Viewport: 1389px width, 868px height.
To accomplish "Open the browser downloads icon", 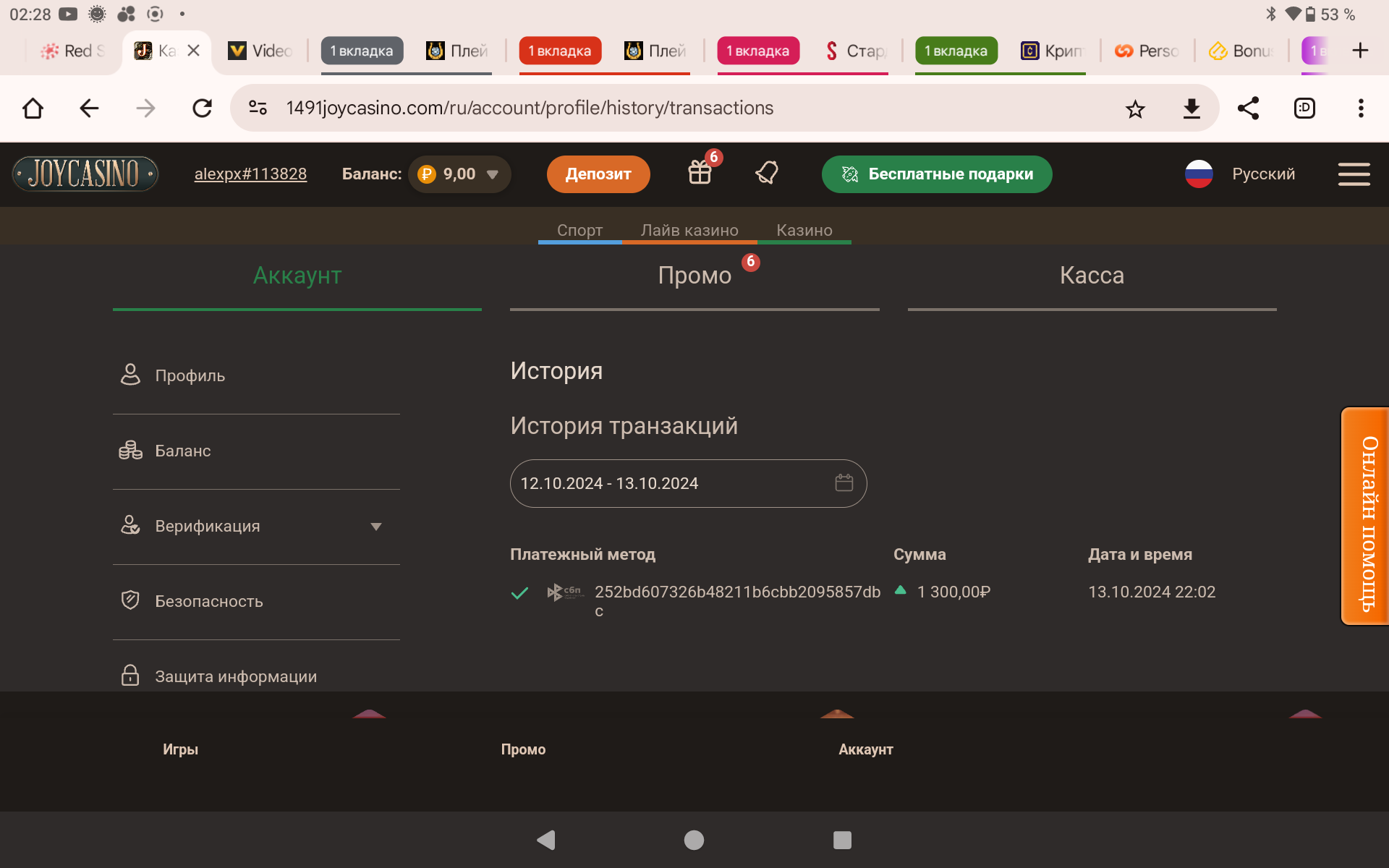I will [x=1192, y=109].
